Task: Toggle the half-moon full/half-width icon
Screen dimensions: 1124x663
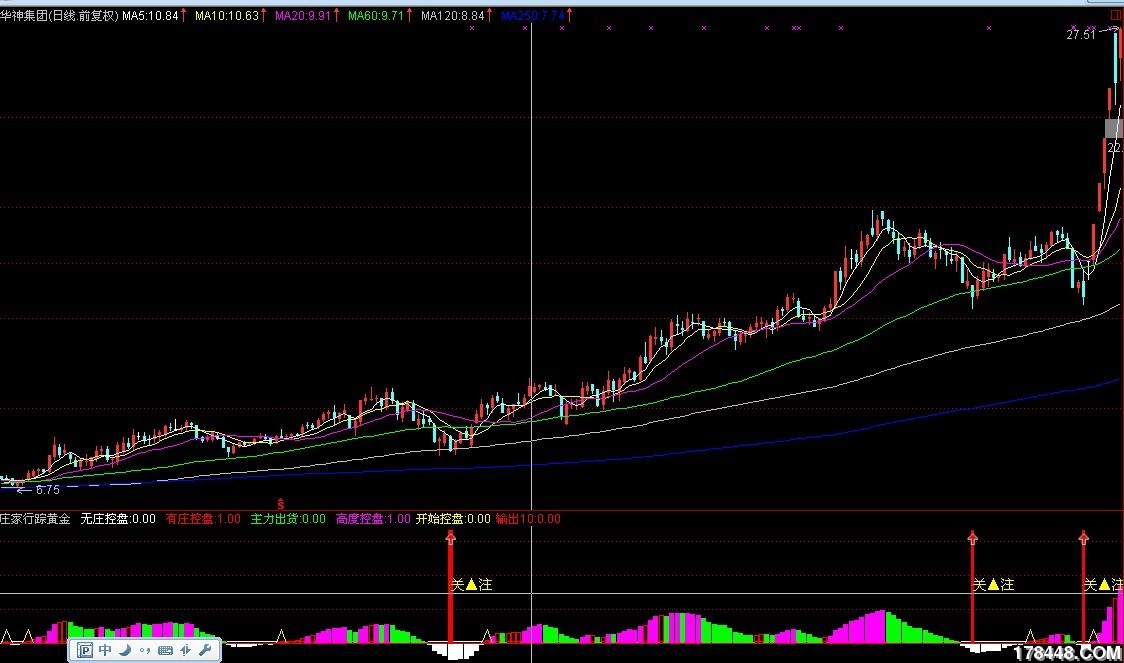Action: point(125,650)
